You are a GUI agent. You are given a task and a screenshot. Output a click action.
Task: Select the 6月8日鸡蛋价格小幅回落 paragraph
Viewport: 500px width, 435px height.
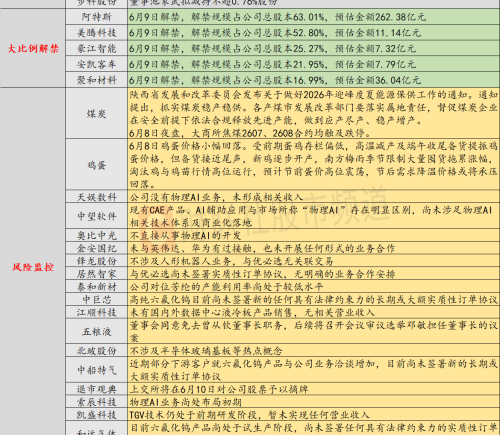(x=313, y=165)
